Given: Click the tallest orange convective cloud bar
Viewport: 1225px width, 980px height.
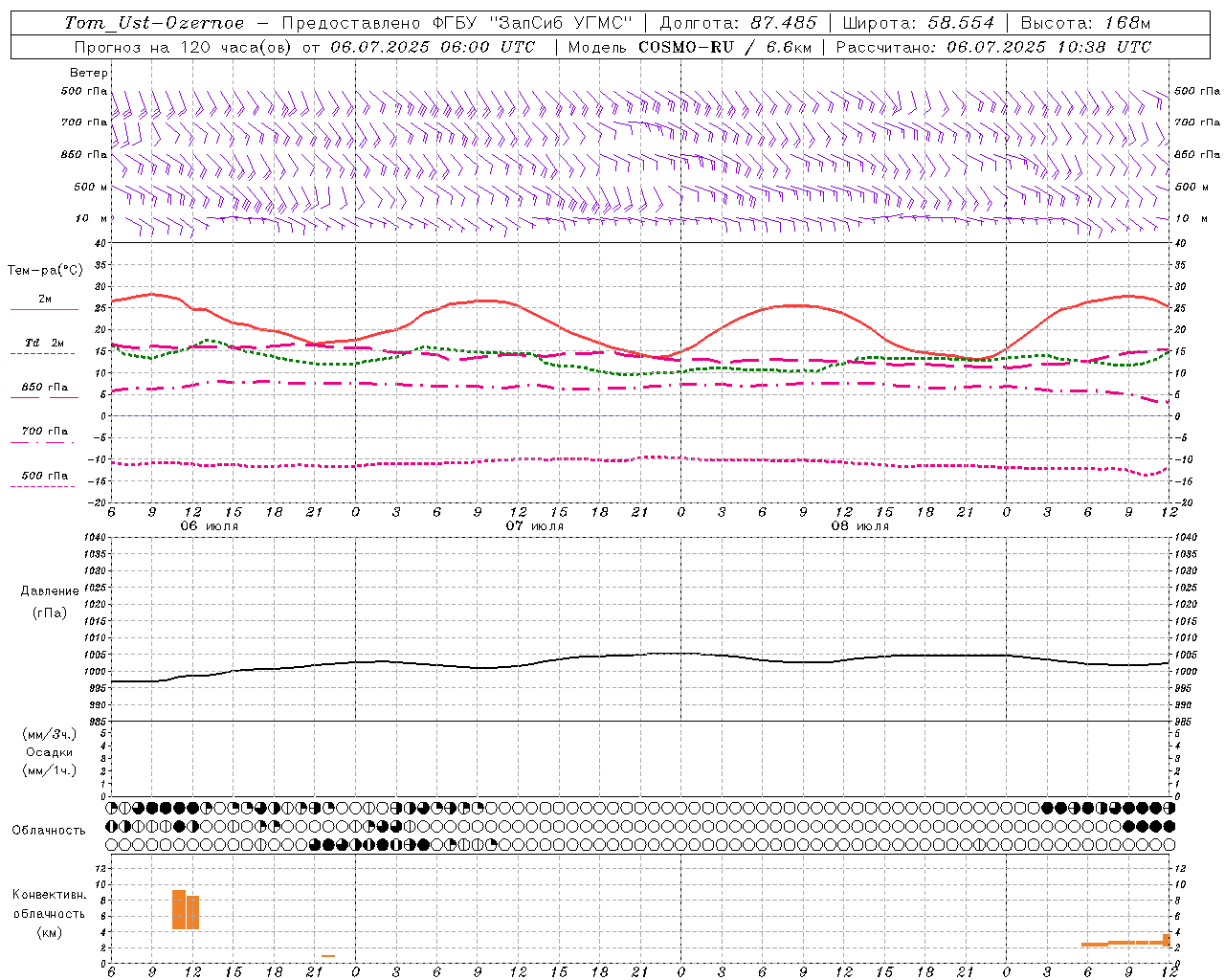Looking at the screenshot, I should [179, 909].
